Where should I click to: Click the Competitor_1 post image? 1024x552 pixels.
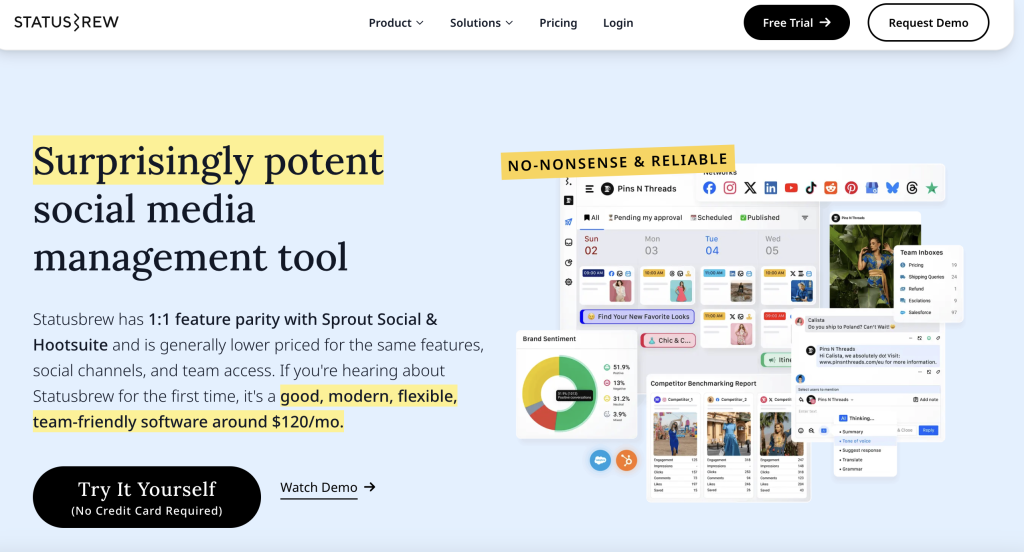pos(675,434)
